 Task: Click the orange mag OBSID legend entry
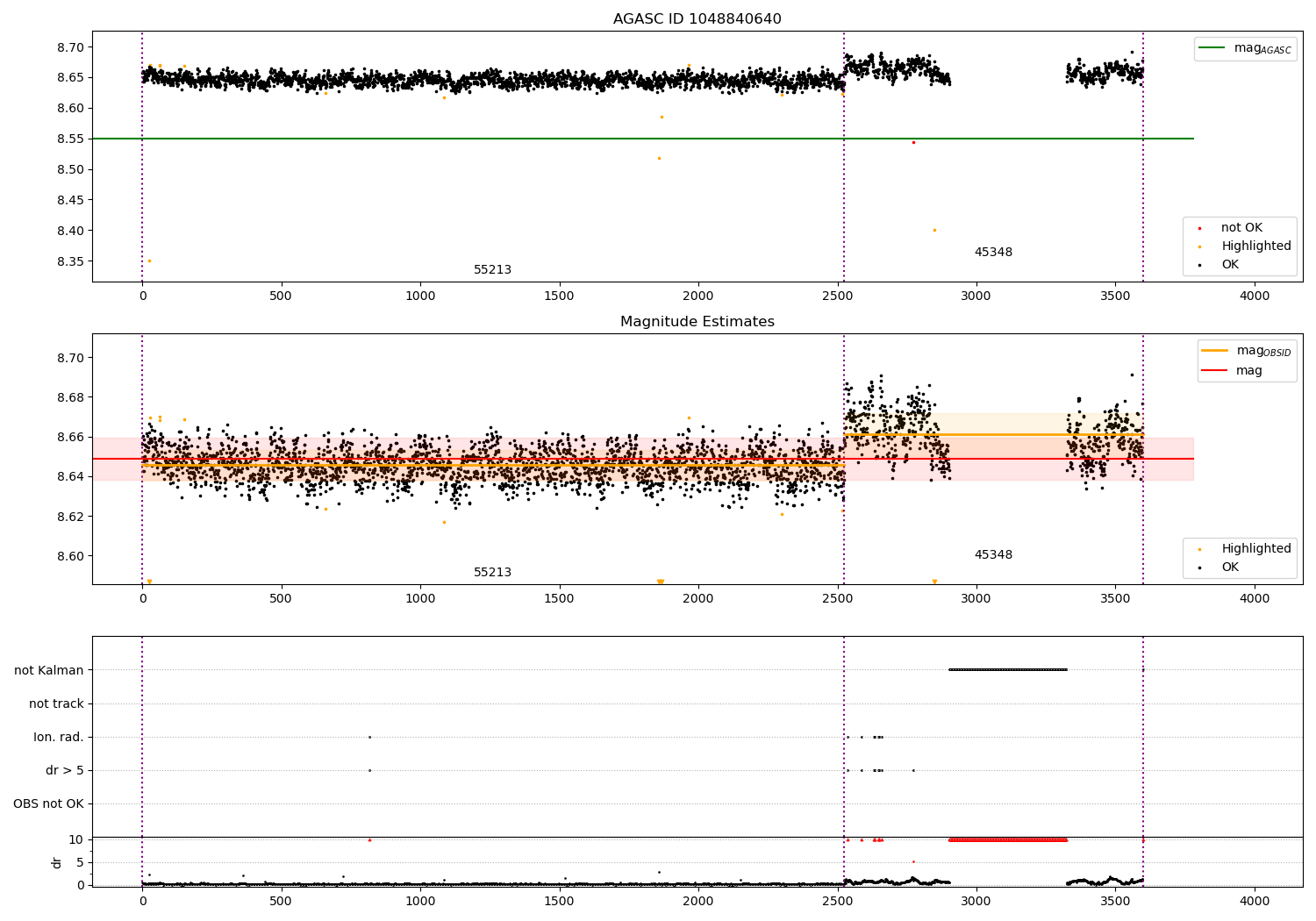tap(1215, 350)
